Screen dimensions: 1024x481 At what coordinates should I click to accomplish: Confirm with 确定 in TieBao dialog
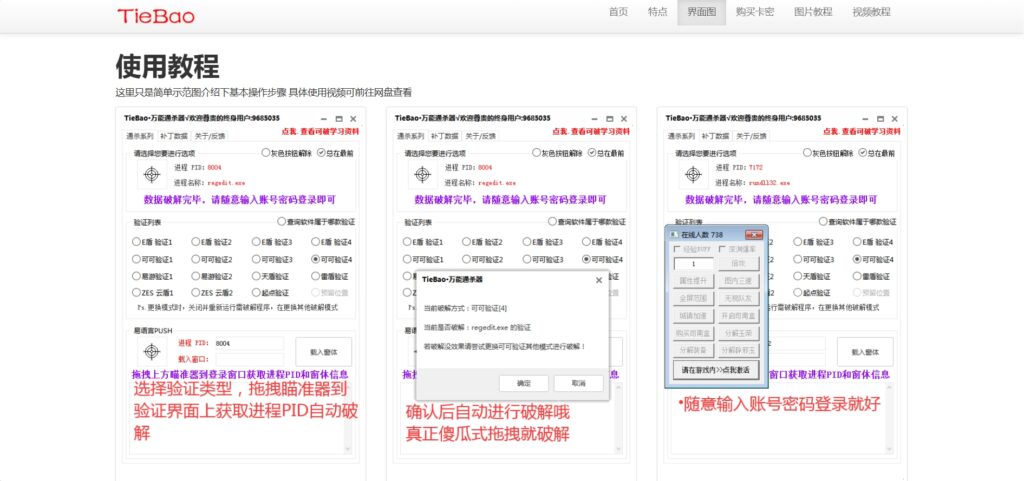524,383
